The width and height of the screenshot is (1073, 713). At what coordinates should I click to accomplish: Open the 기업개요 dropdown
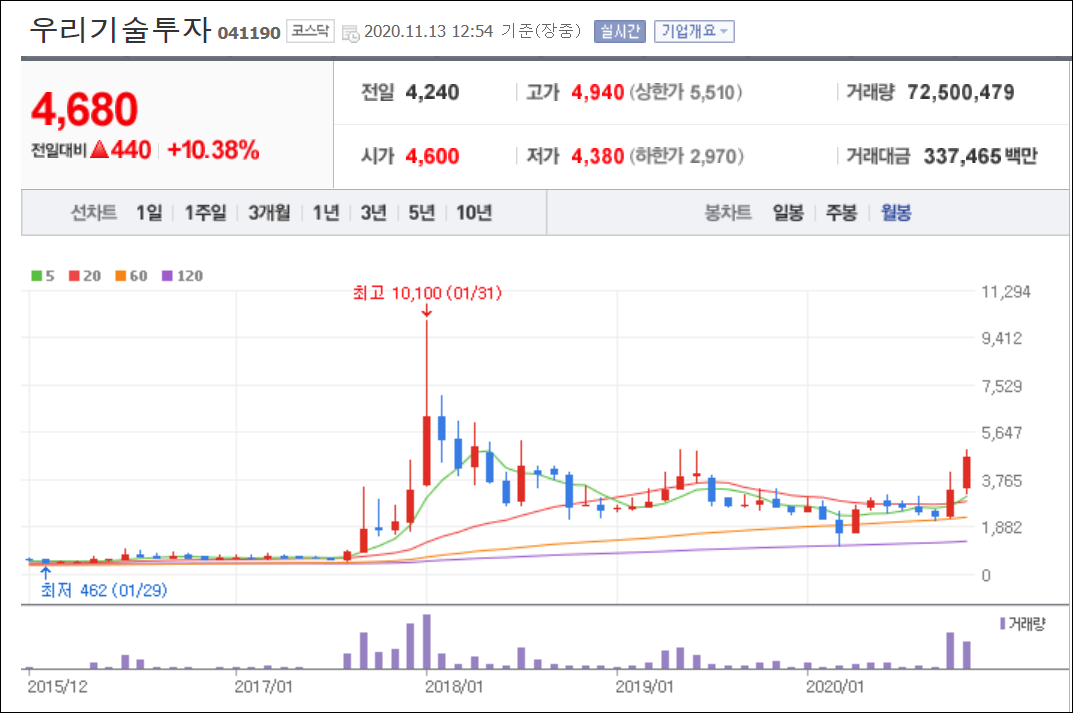[694, 31]
